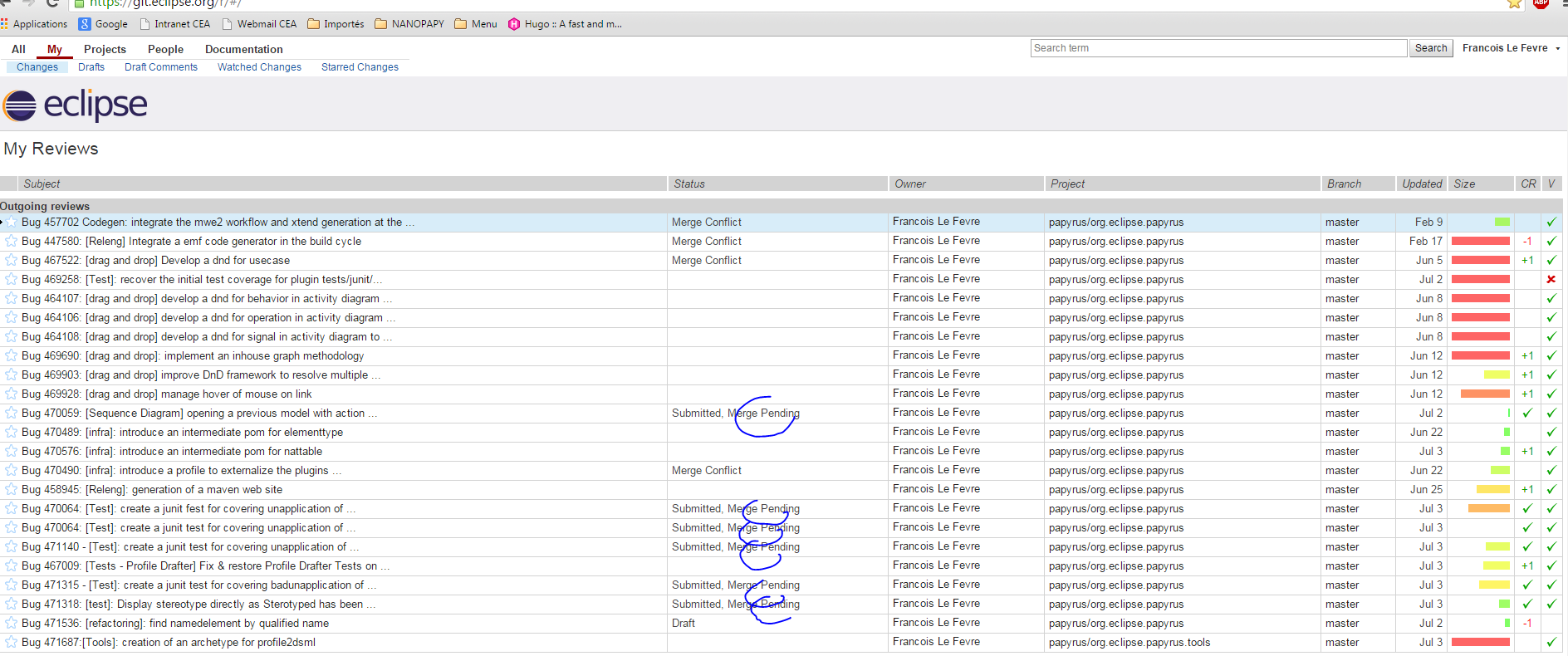Open the Google bookmark
This screenshot has height=656, width=1568.
pyautogui.click(x=103, y=24)
